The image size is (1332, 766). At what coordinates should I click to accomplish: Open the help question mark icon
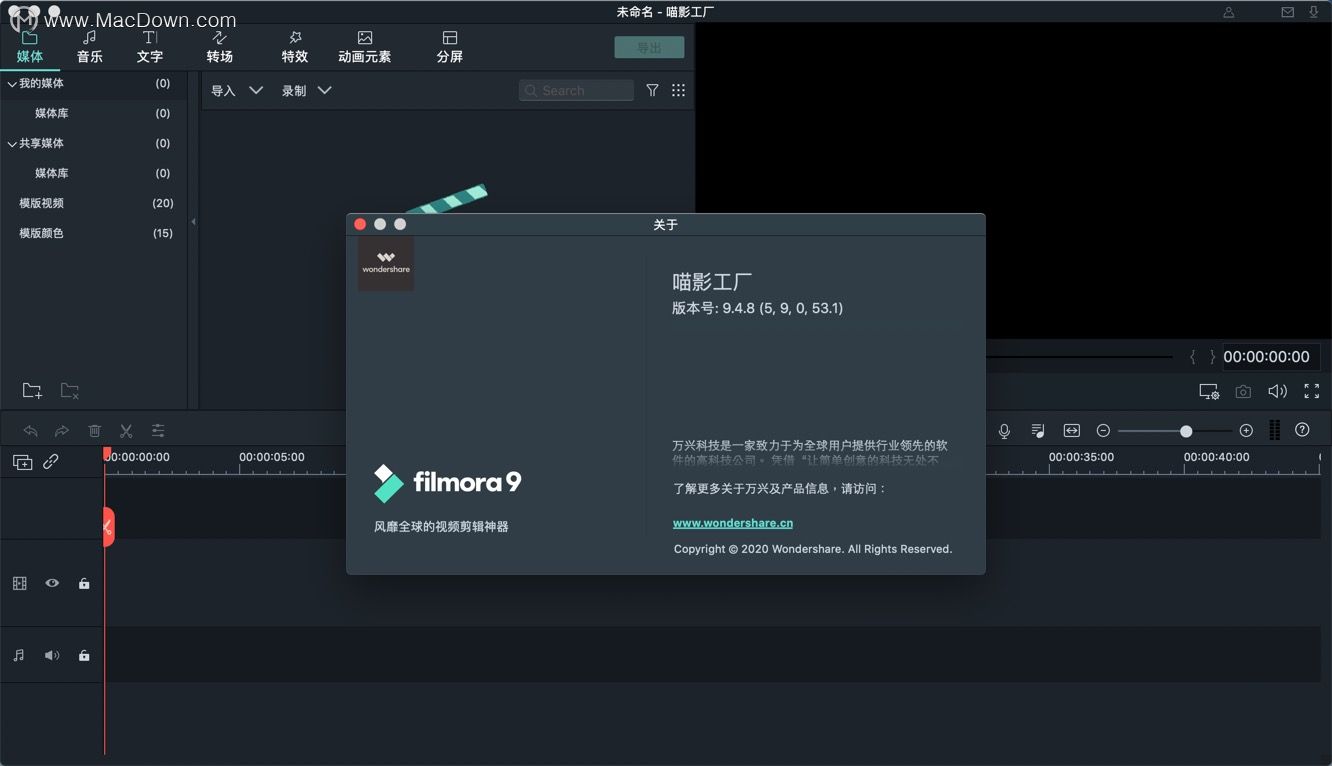click(x=1302, y=430)
